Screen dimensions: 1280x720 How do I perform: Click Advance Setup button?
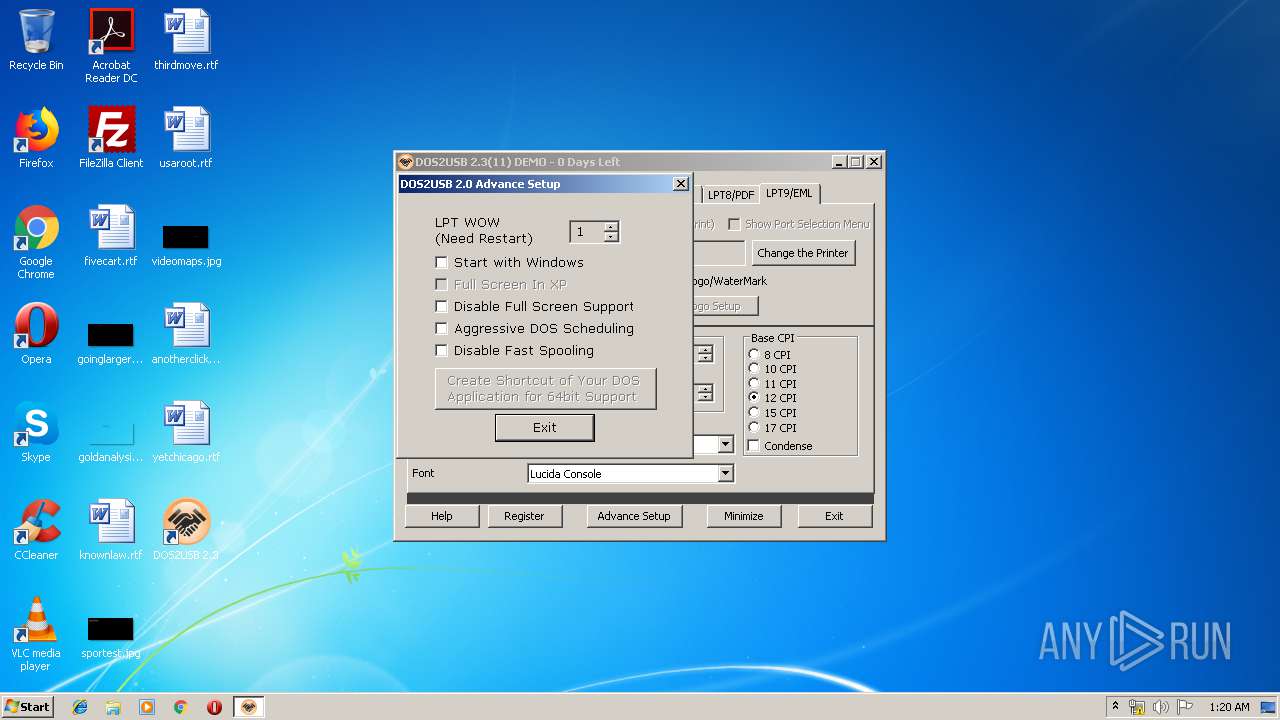click(634, 516)
